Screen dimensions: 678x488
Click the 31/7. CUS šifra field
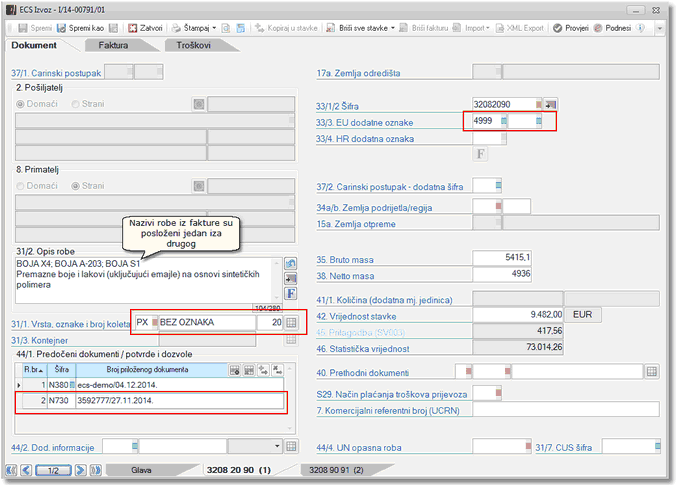point(631,446)
